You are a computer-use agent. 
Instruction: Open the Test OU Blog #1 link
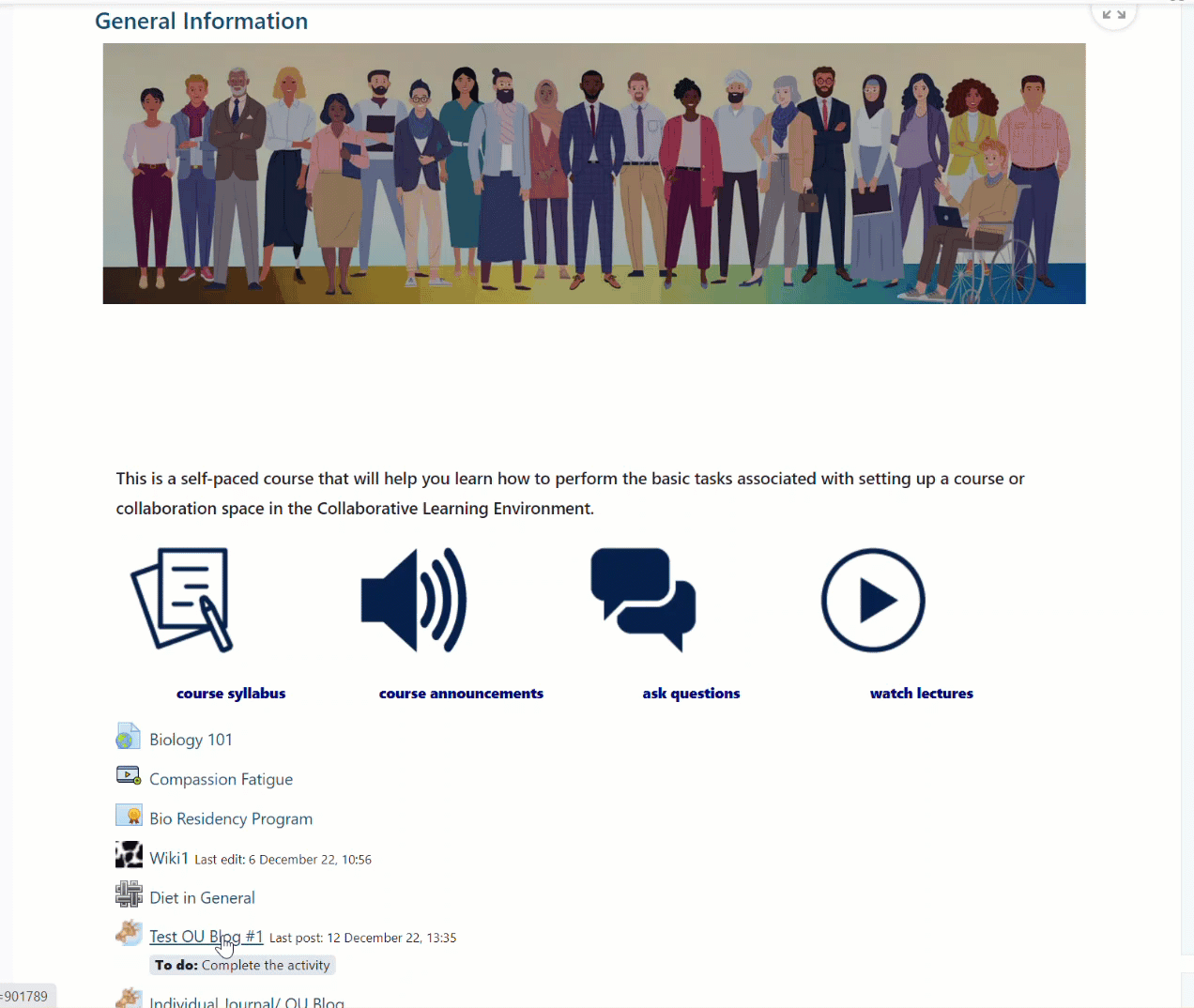coord(207,937)
